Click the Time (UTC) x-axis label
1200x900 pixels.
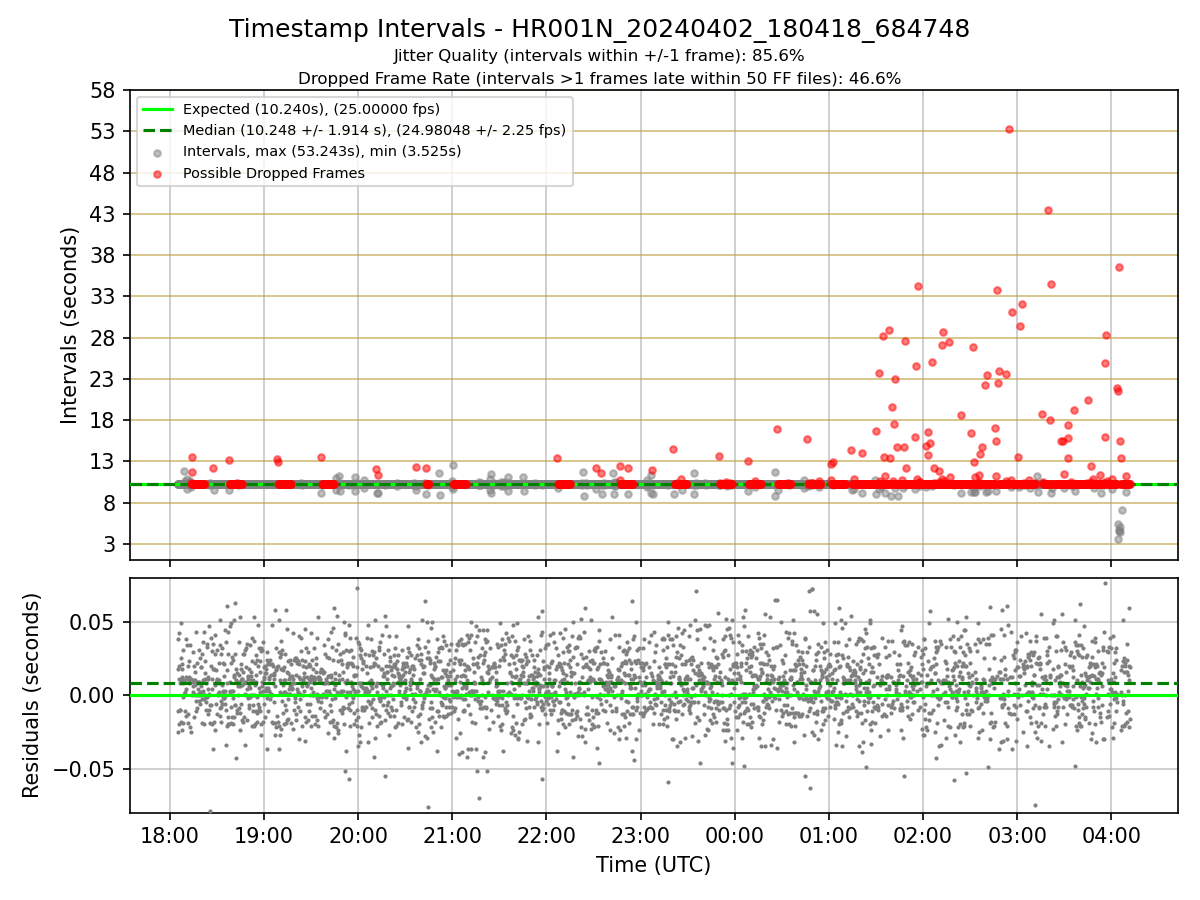[x=653, y=864]
